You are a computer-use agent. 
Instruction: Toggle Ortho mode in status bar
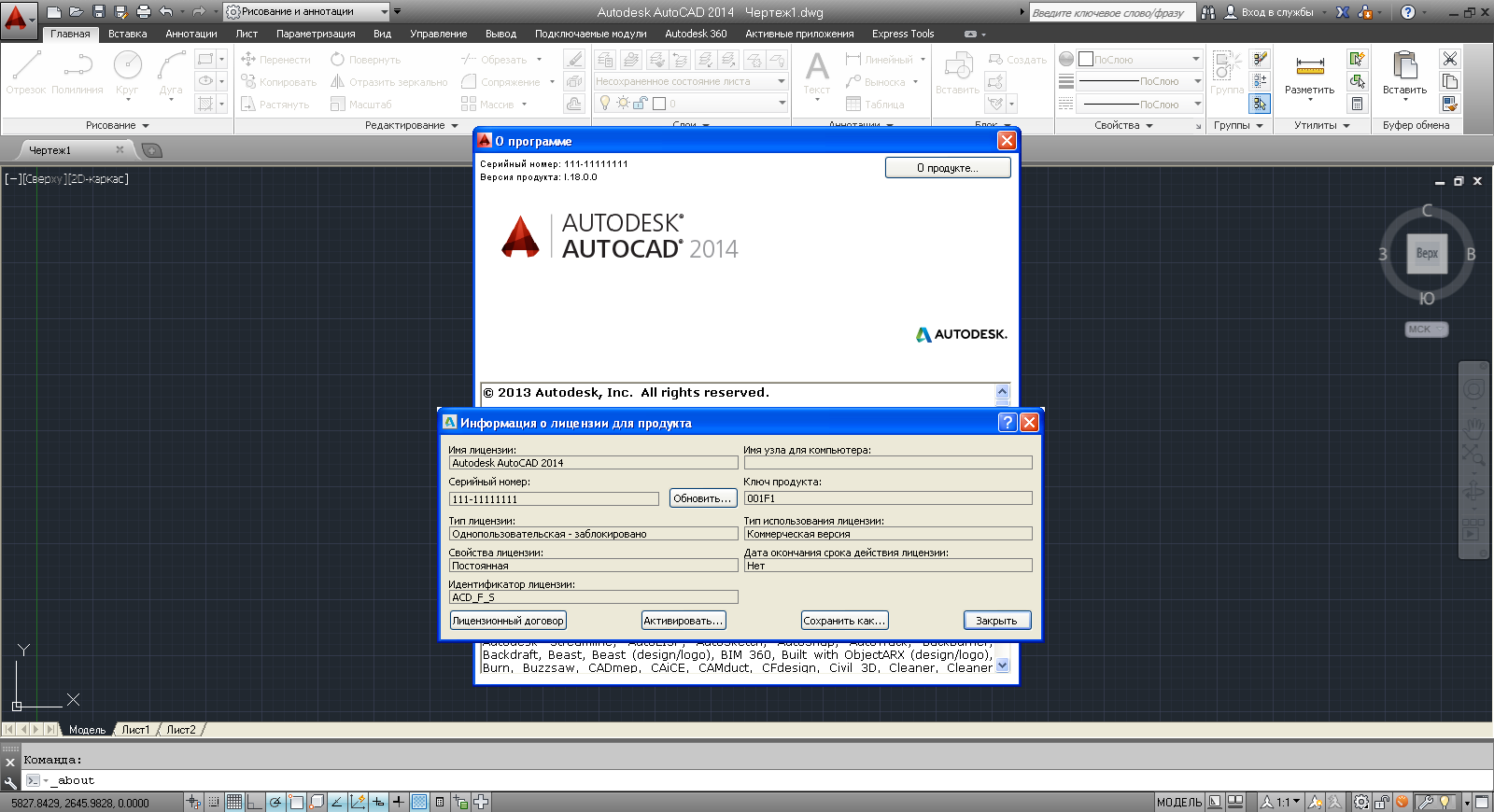tap(255, 802)
